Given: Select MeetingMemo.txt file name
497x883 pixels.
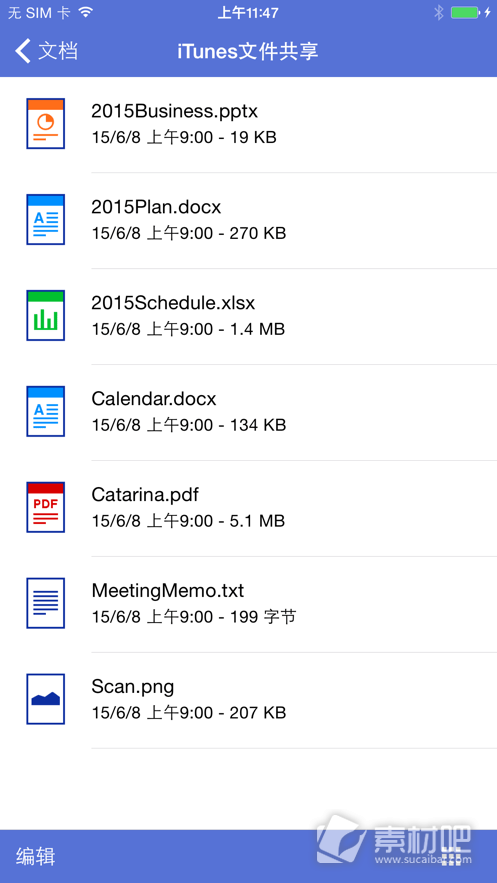Looking at the screenshot, I should tap(168, 591).
